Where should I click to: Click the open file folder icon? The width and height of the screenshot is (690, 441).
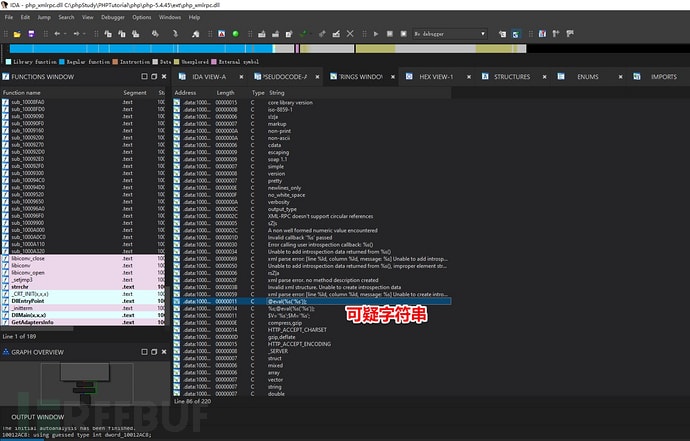tap(17, 34)
